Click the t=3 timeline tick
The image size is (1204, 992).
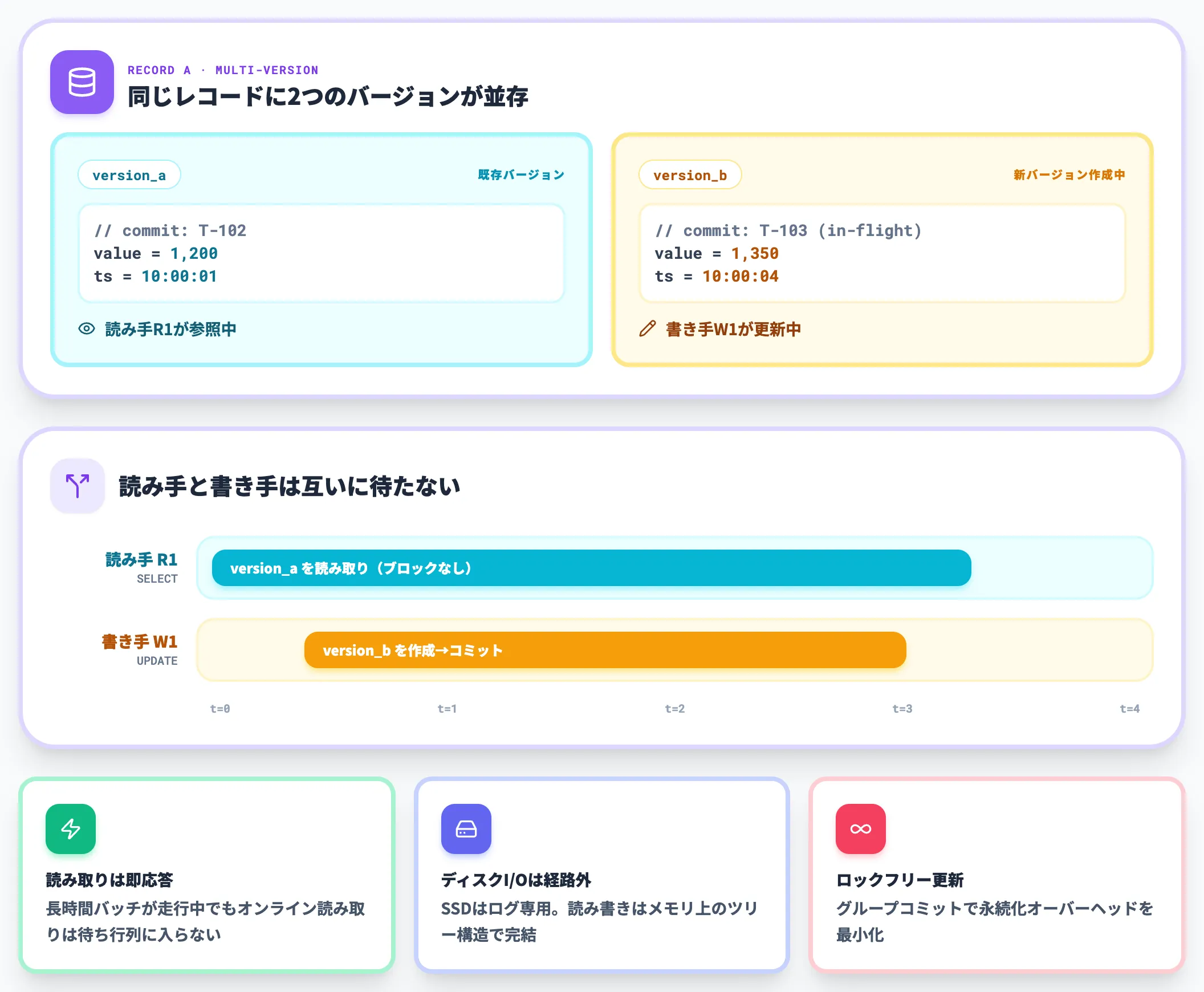pyautogui.click(x=902, y=709)
